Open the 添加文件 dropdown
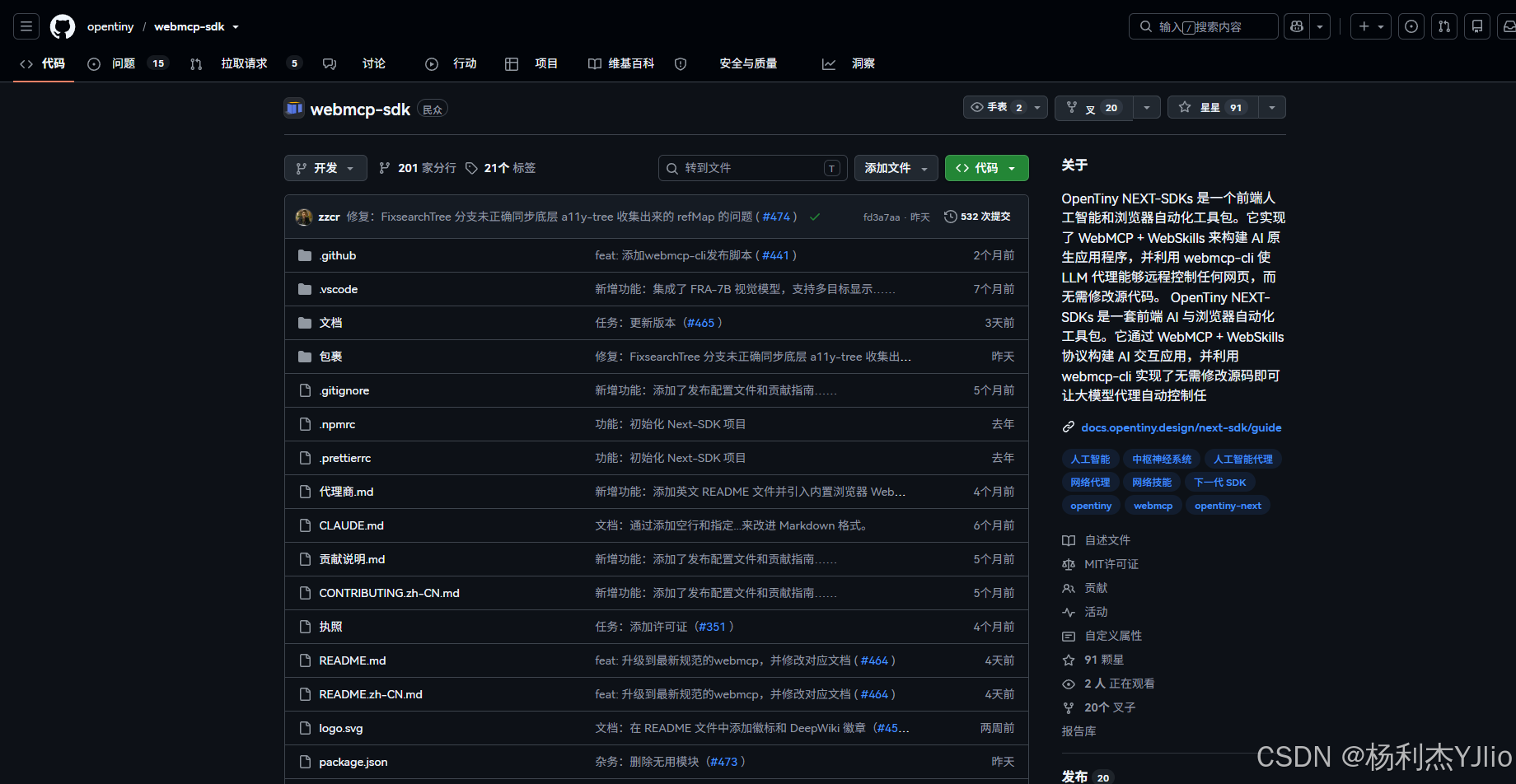This screenshot has height=784, width=1516. coord(896,168)
